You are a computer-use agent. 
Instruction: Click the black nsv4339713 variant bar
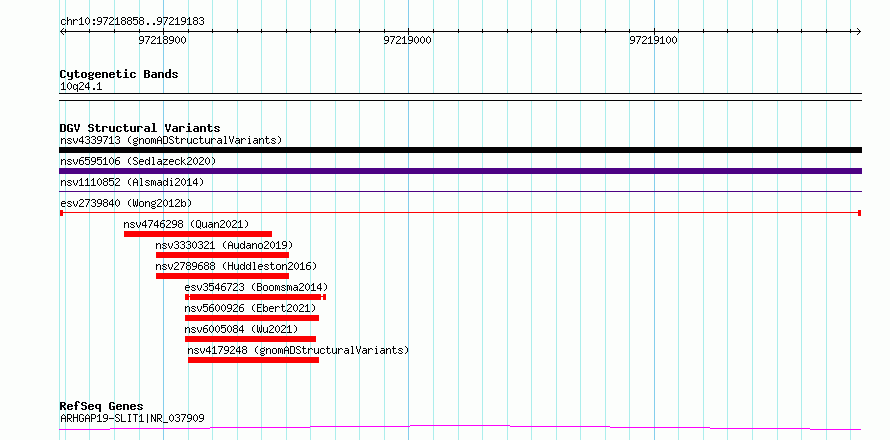click(x=460, y=150)
